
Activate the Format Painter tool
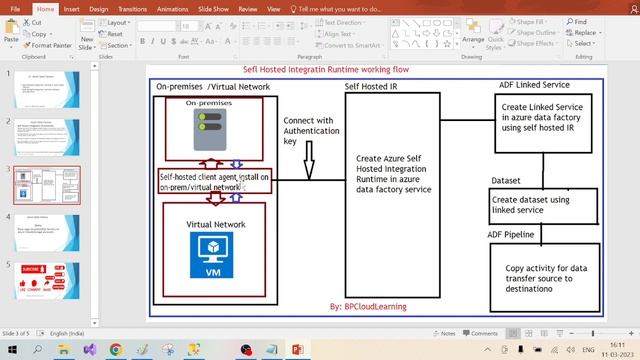tap(47, 45)
